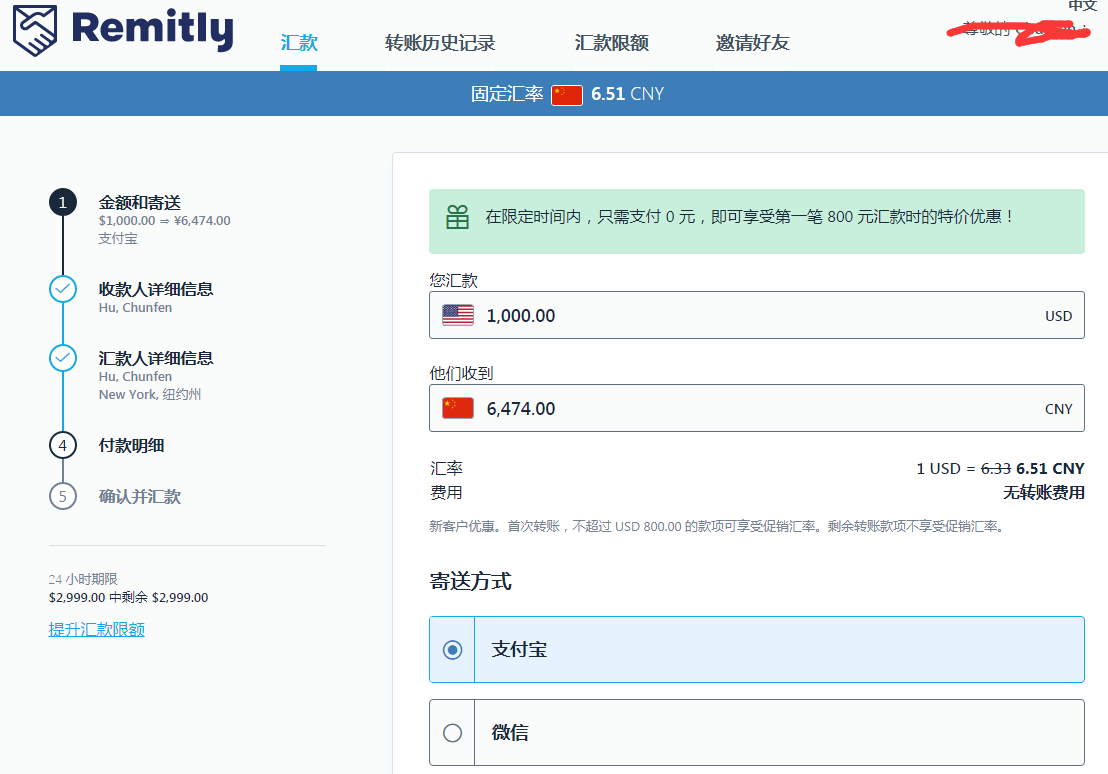Click checkmark icon beside 收款人详细信息
1108x774 pixels.
[63, 289]
